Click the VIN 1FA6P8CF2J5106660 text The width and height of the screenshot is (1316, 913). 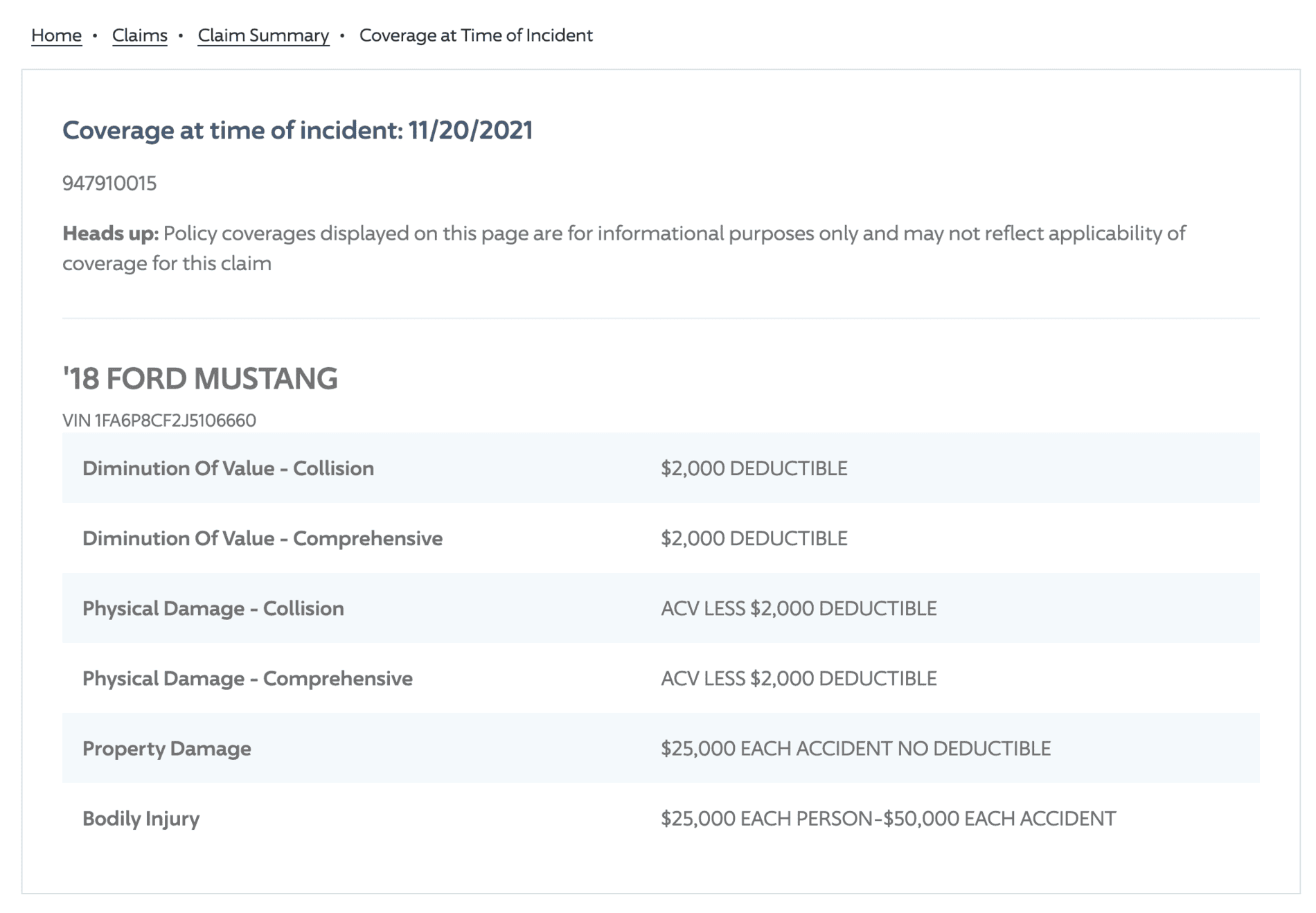tap(159, 420)
